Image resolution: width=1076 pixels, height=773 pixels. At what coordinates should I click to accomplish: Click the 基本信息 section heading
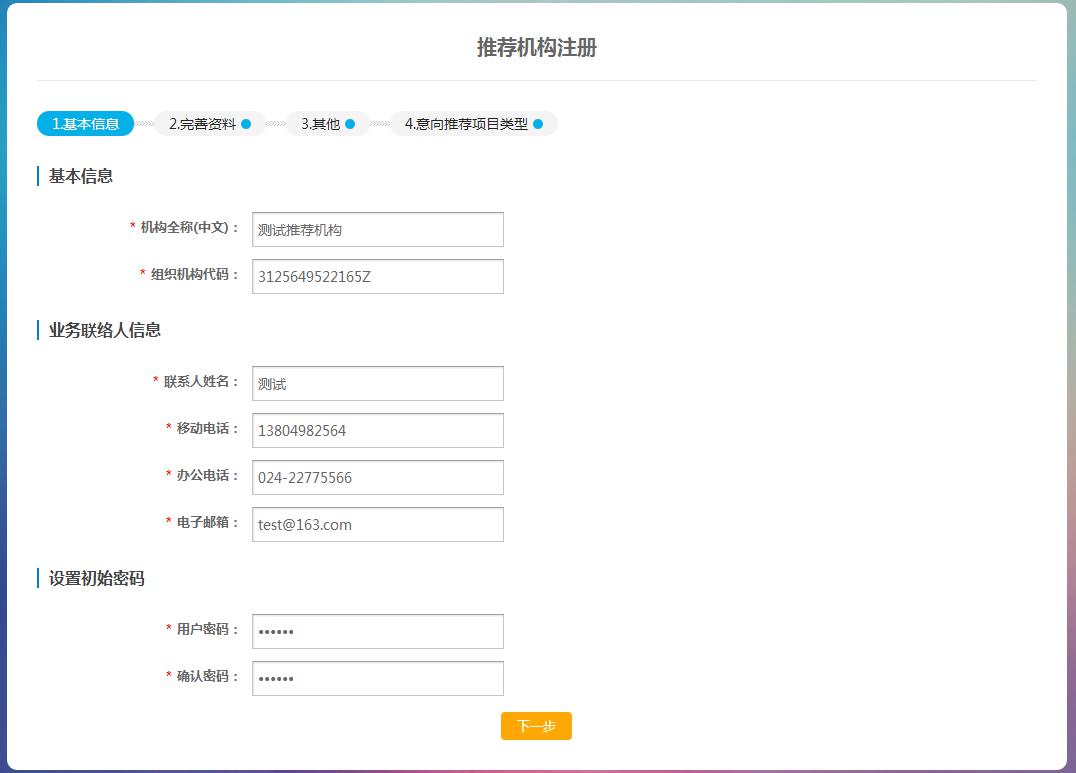pos(81,176)
